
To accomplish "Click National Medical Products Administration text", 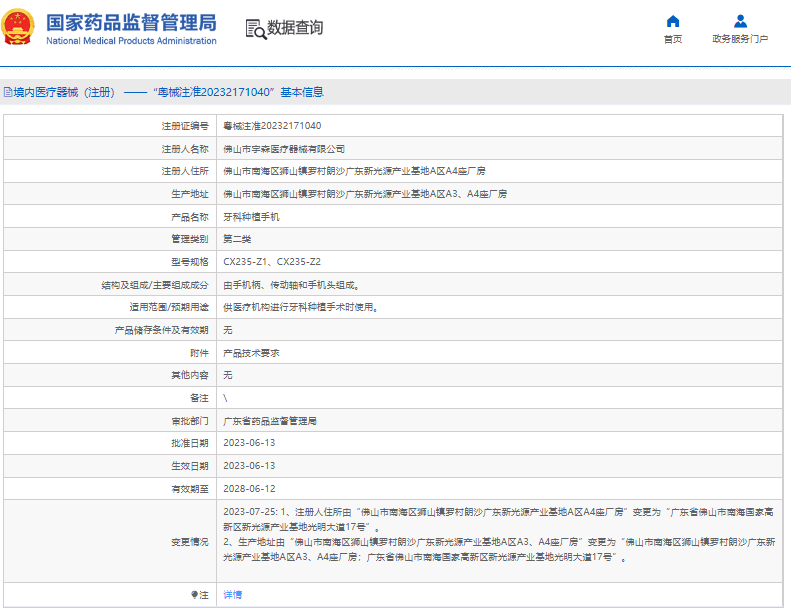I will 131,41.
